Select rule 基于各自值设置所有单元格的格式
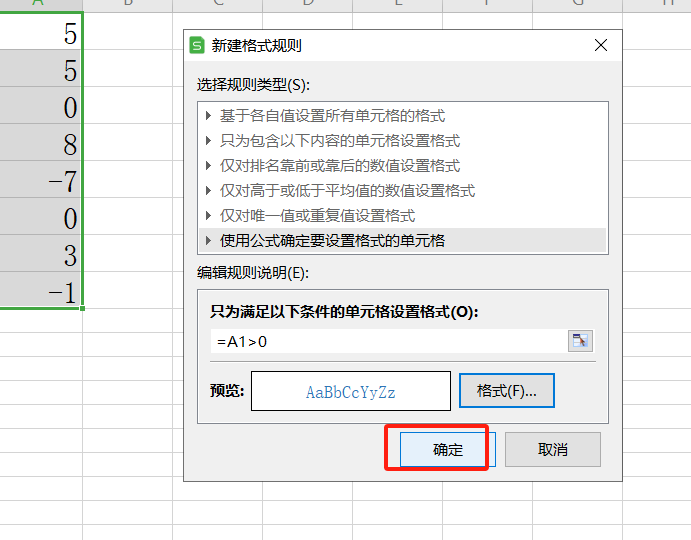Image resolution: width=691 pixels, height=540 pixels. [402, 116]
